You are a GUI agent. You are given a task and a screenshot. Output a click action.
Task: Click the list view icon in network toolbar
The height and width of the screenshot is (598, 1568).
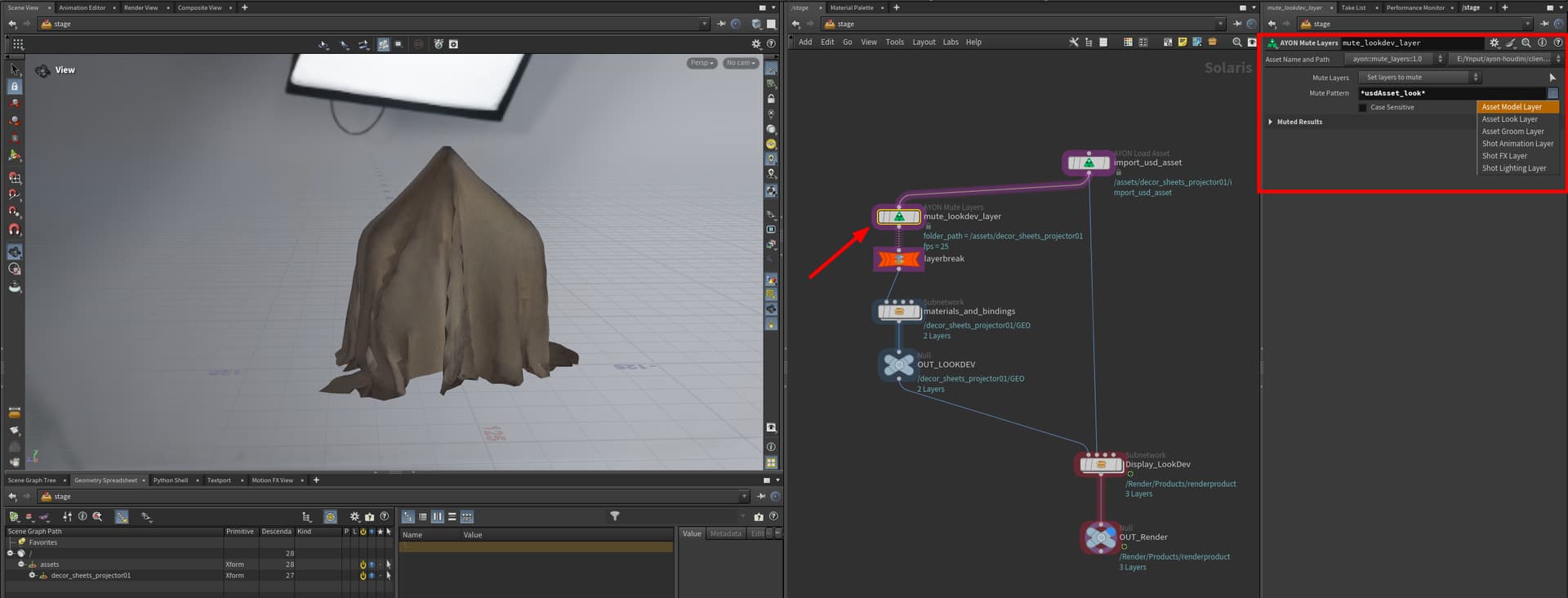1103,42
